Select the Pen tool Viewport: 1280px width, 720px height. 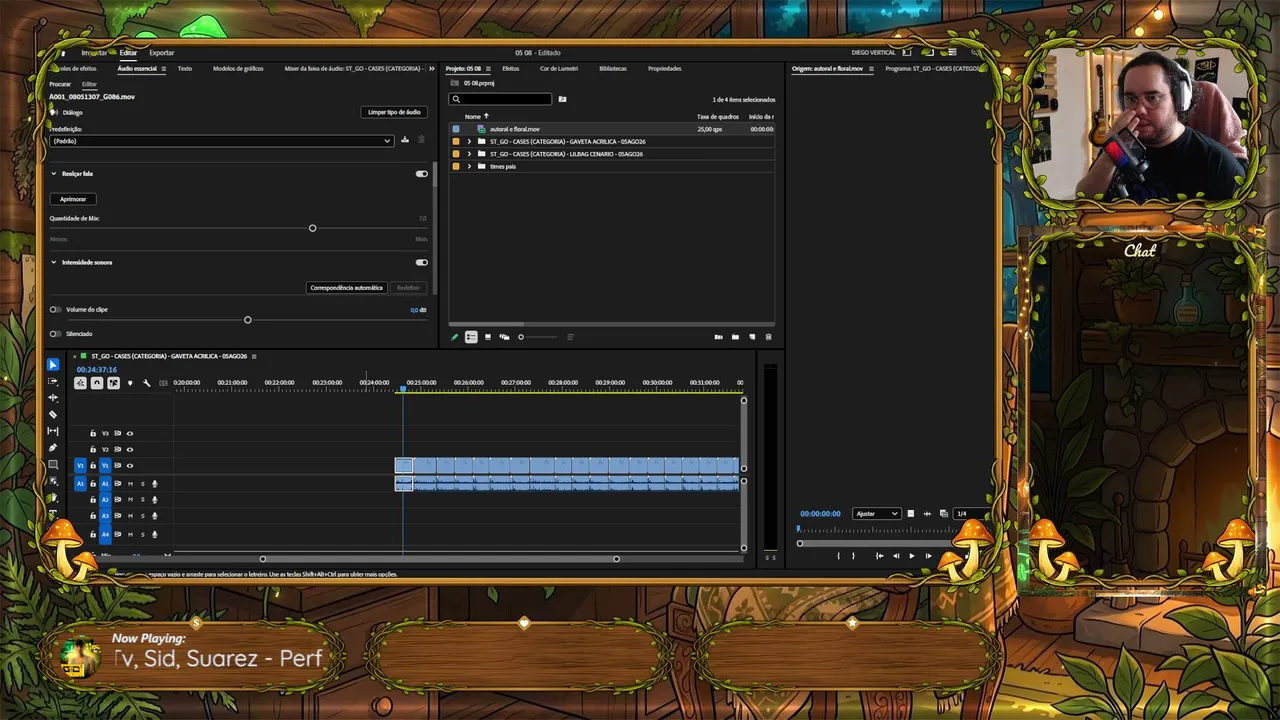[53, 448]
